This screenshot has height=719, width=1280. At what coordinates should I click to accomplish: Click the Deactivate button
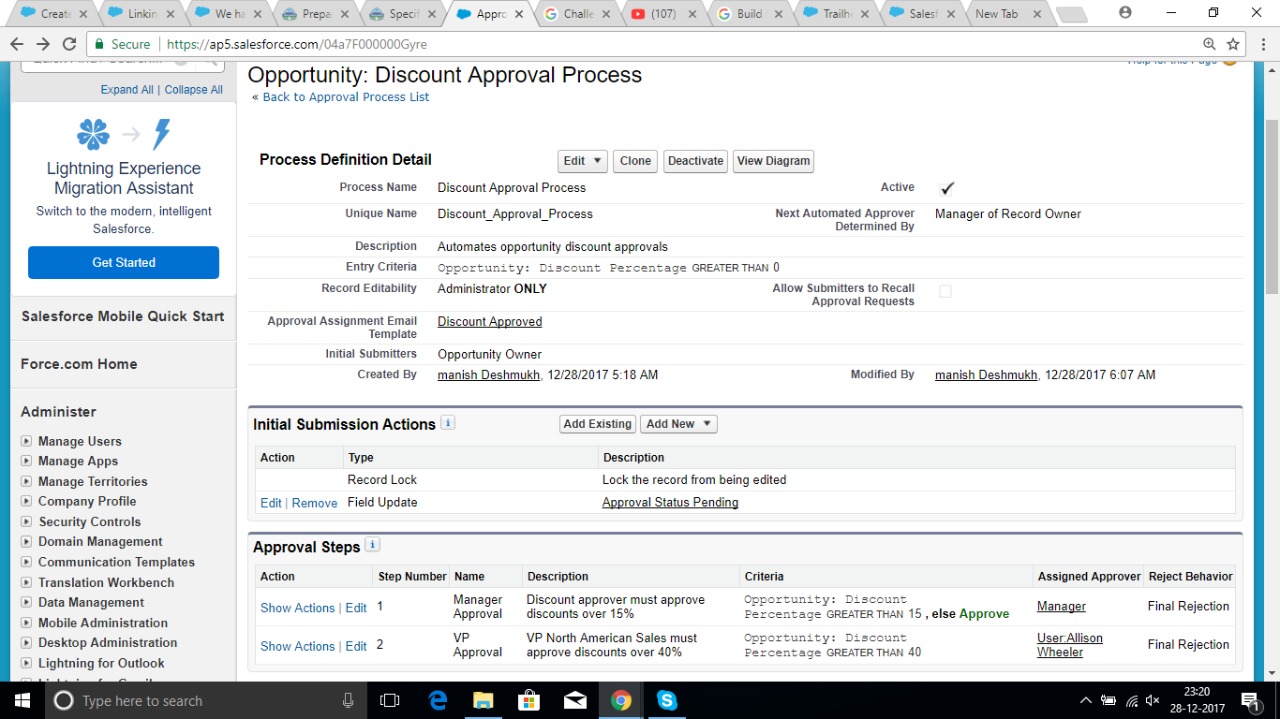coord(695,161)
